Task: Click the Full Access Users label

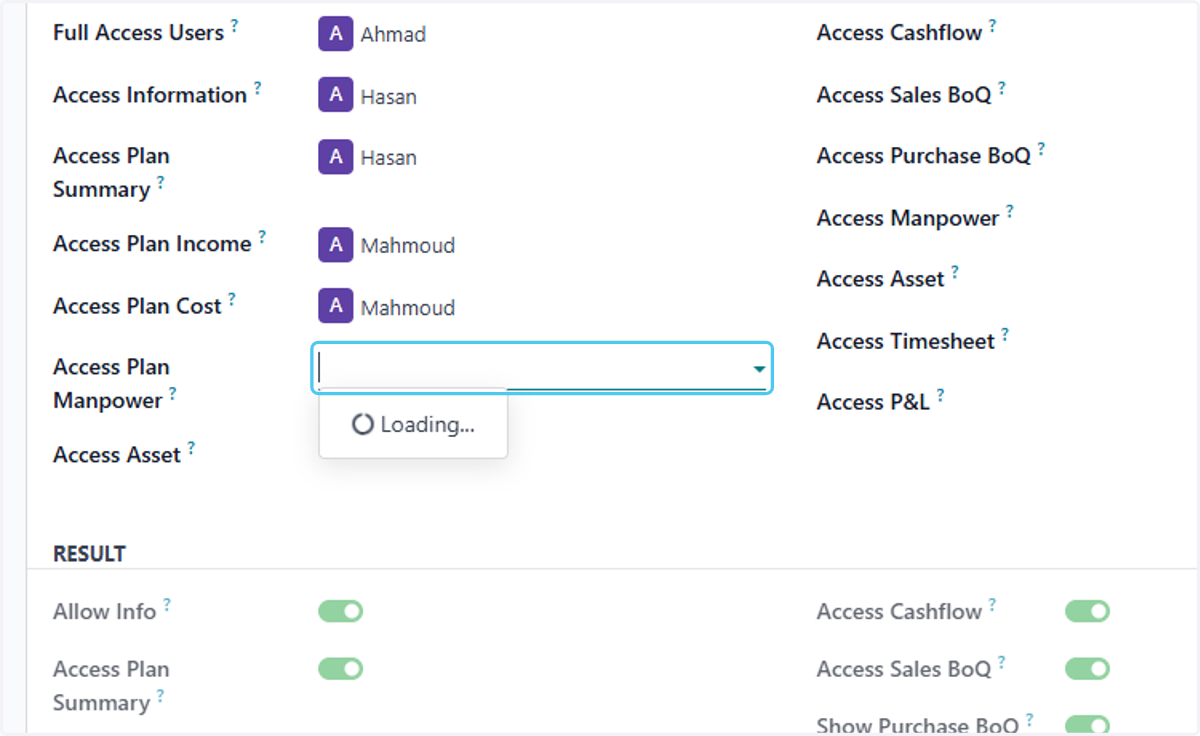Action: pyautogui.click(x=138, y=33)
